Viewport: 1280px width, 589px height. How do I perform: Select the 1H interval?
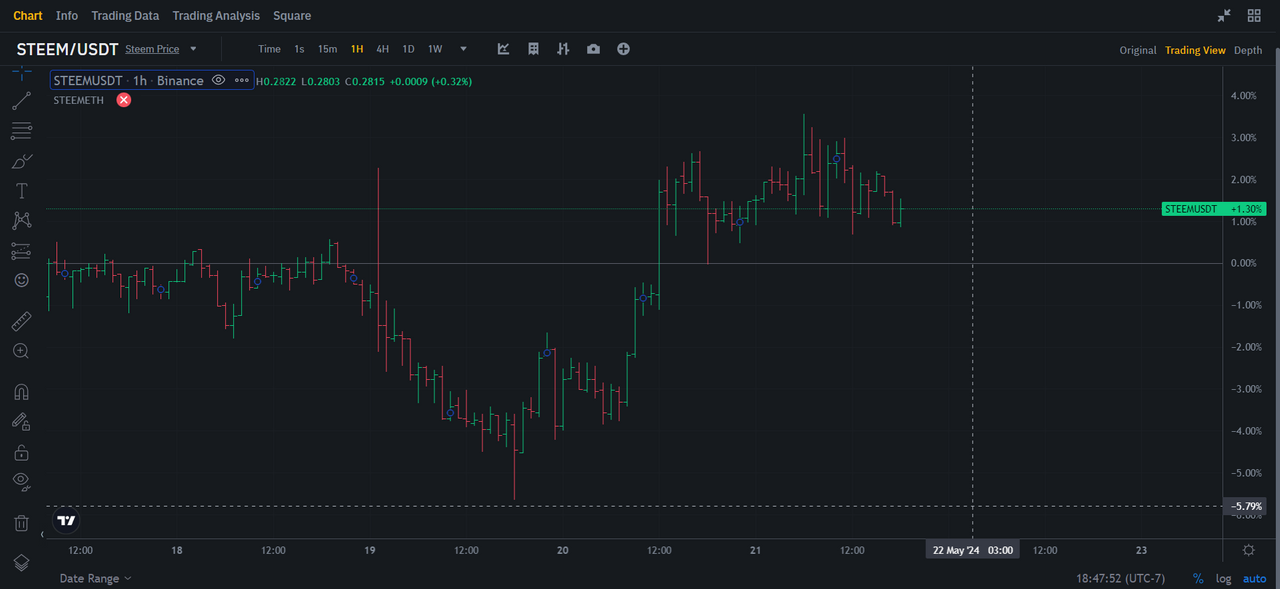coord(357,49)
